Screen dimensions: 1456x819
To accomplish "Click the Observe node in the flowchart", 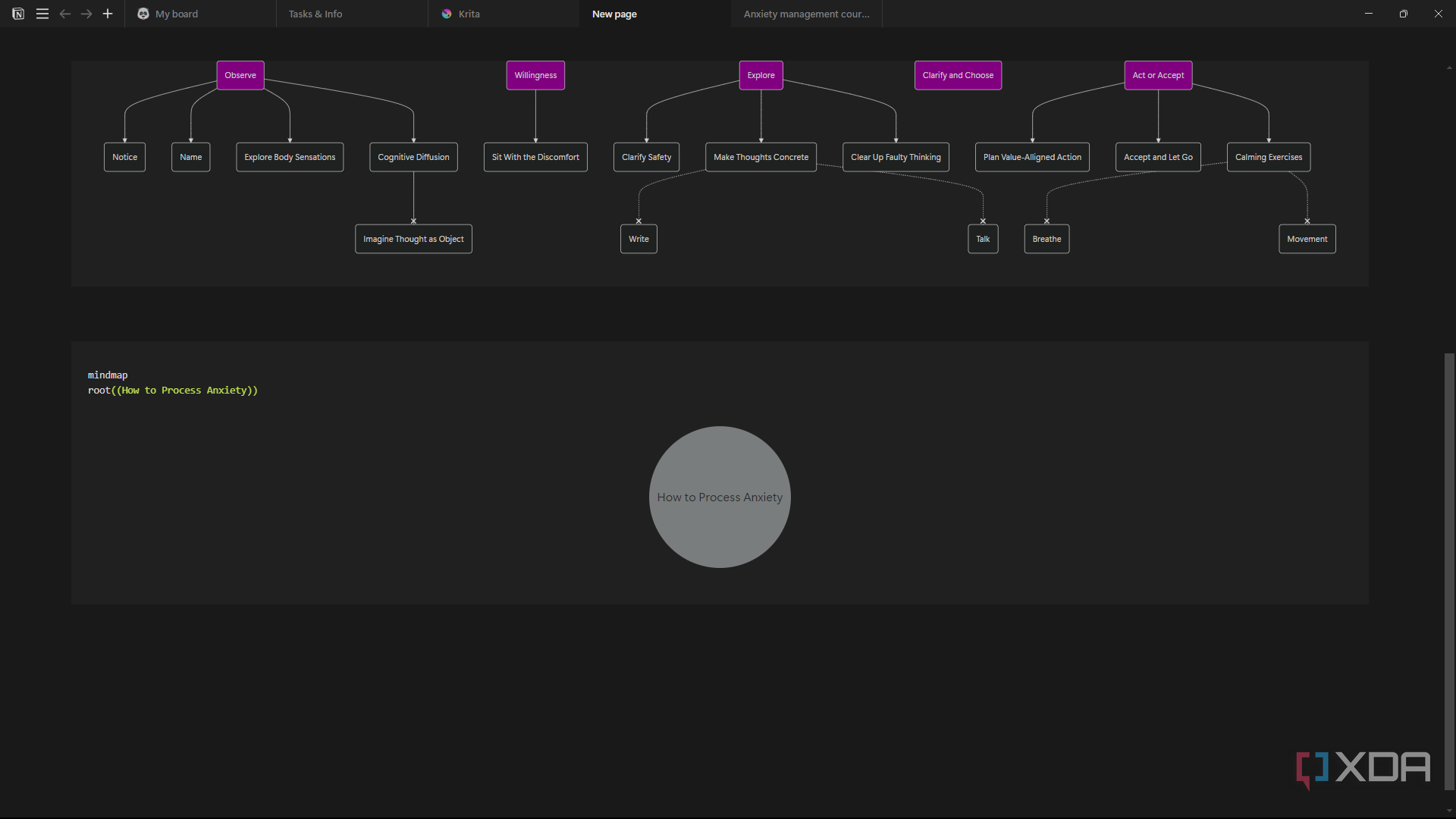I will (x=240, y=75).
